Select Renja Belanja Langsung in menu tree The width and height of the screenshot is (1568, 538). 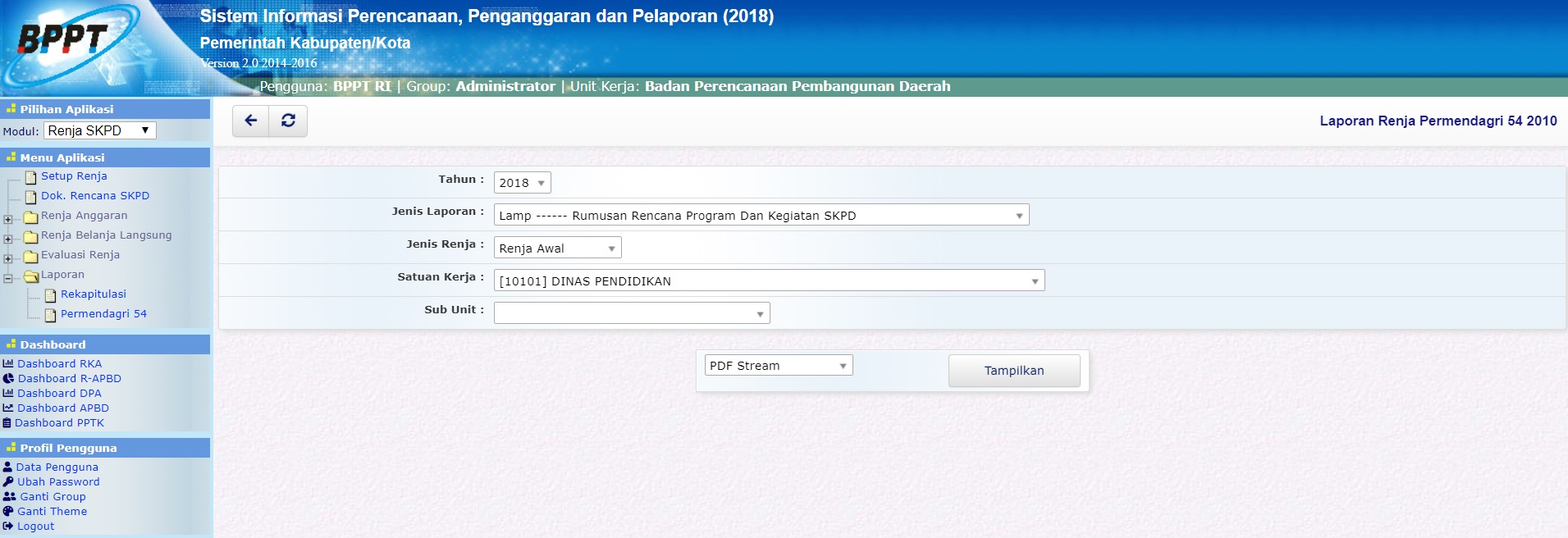[107, 235]
